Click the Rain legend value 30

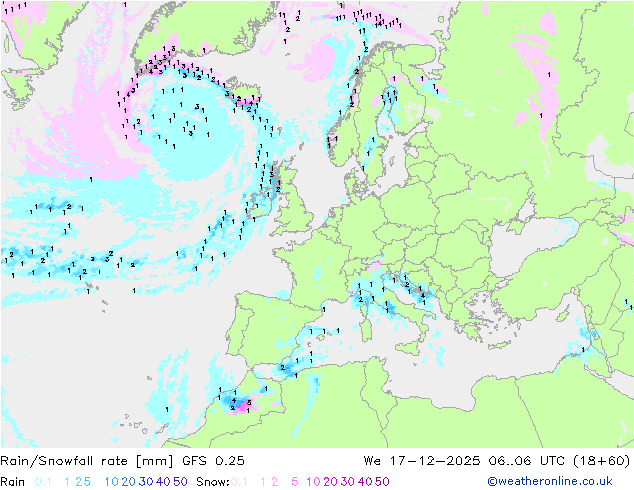point(146,482)
